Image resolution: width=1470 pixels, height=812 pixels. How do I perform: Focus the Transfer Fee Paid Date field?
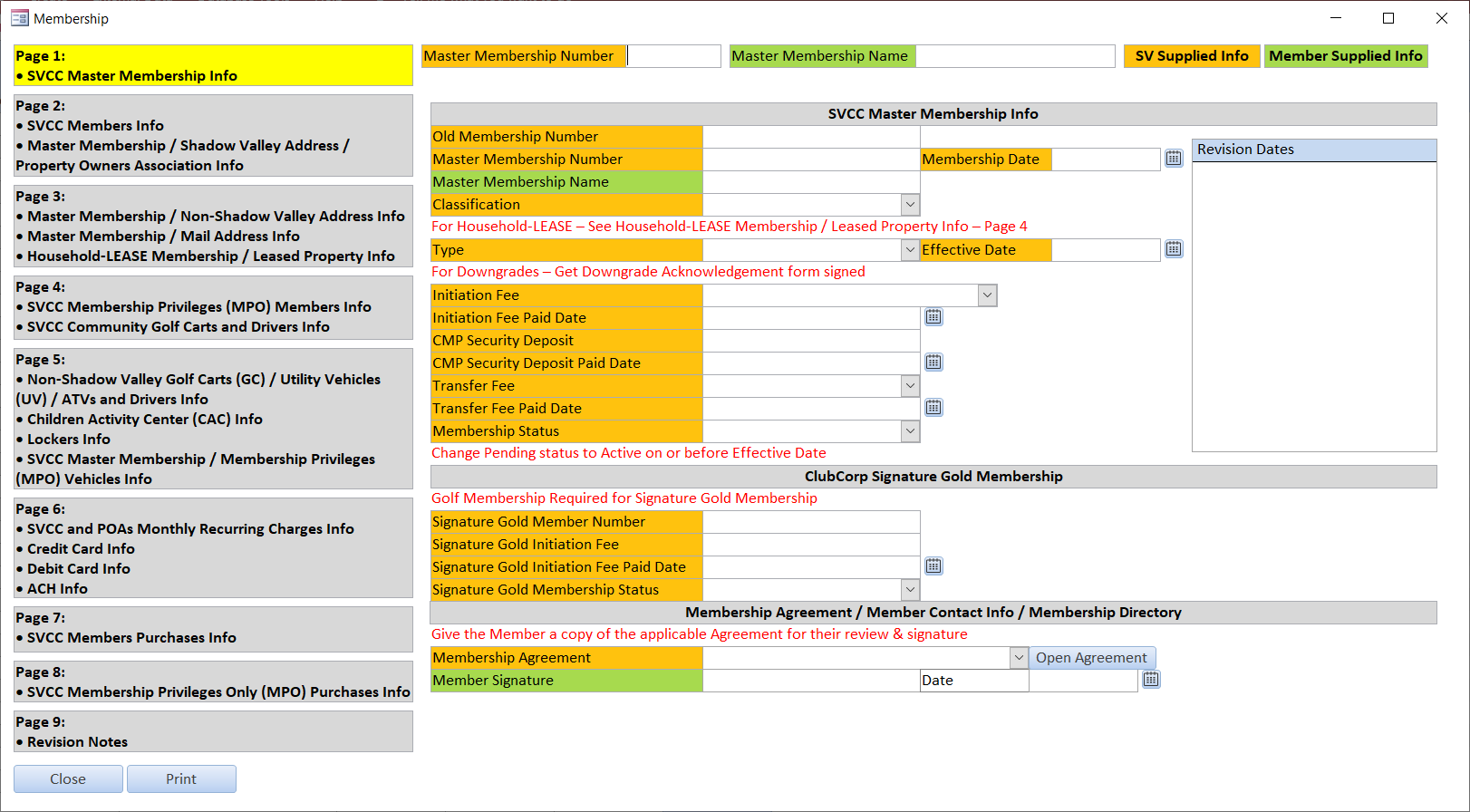811,409
